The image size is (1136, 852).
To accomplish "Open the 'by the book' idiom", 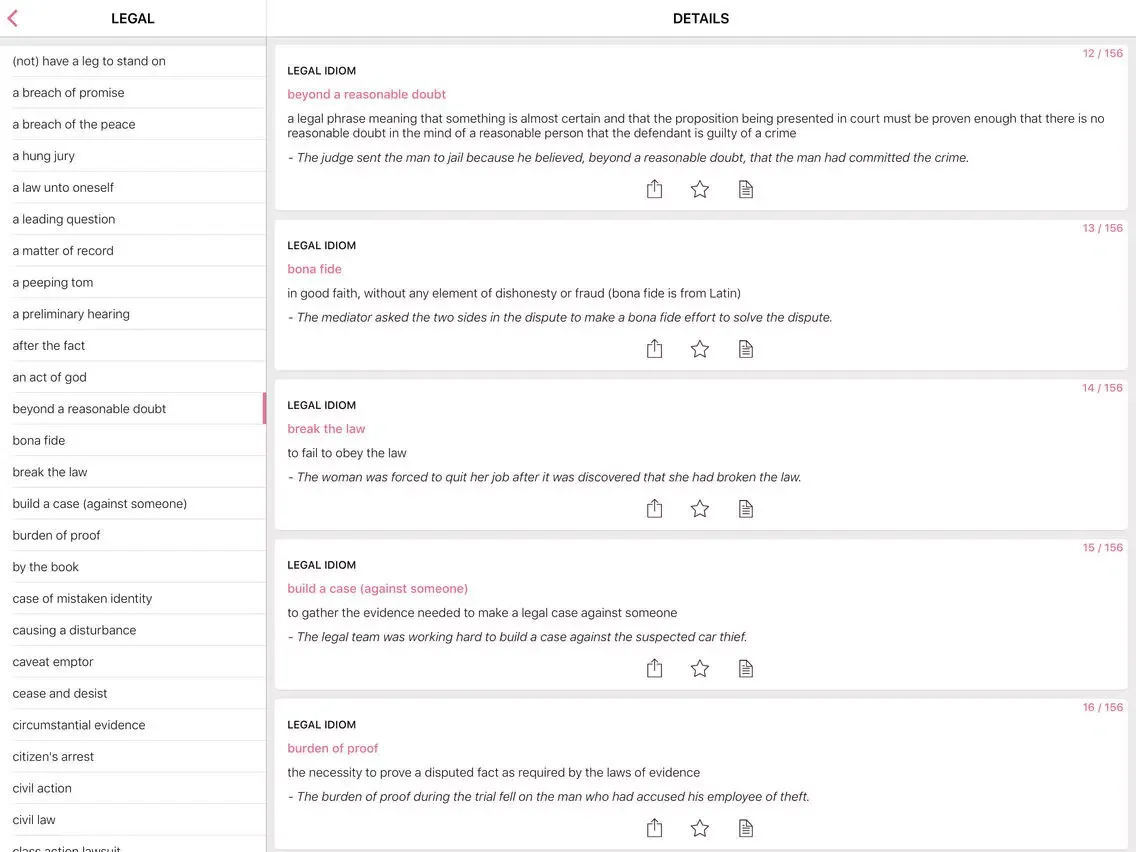I will (x=133, y=567).
